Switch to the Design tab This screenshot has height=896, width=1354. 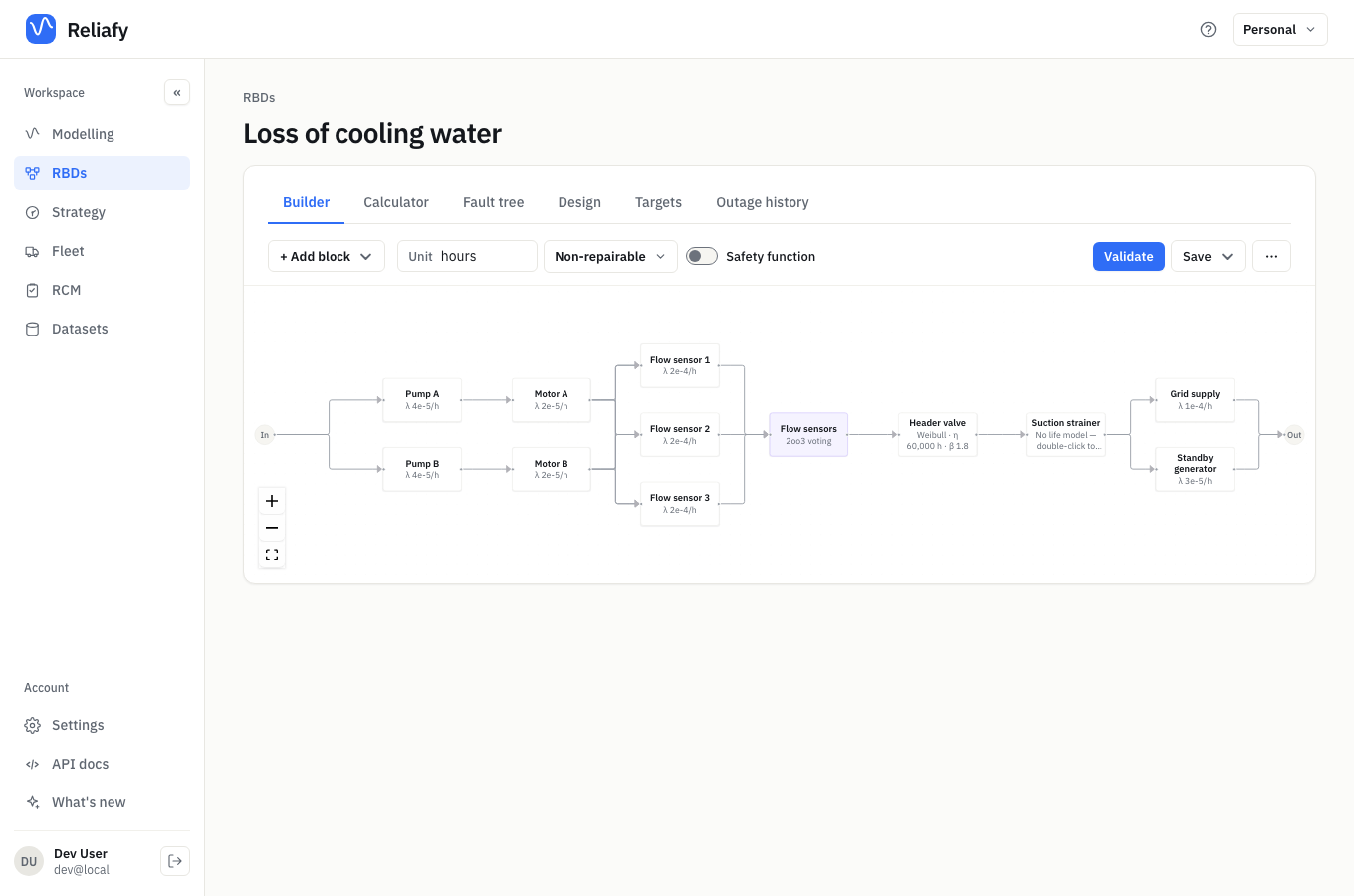579,202
